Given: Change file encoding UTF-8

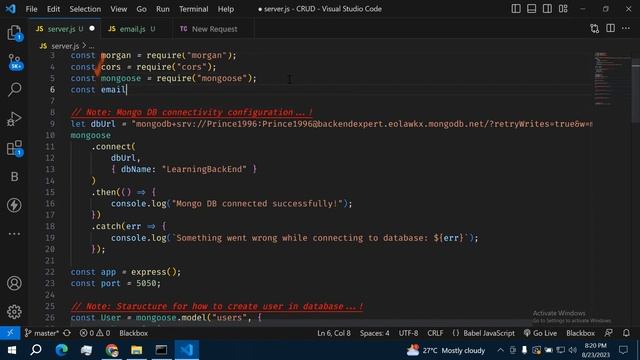Looking at the screenshot, I should point(408,333).
